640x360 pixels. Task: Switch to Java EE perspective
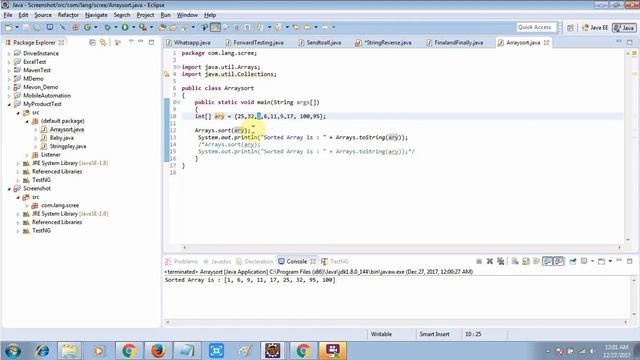point(595,27)
